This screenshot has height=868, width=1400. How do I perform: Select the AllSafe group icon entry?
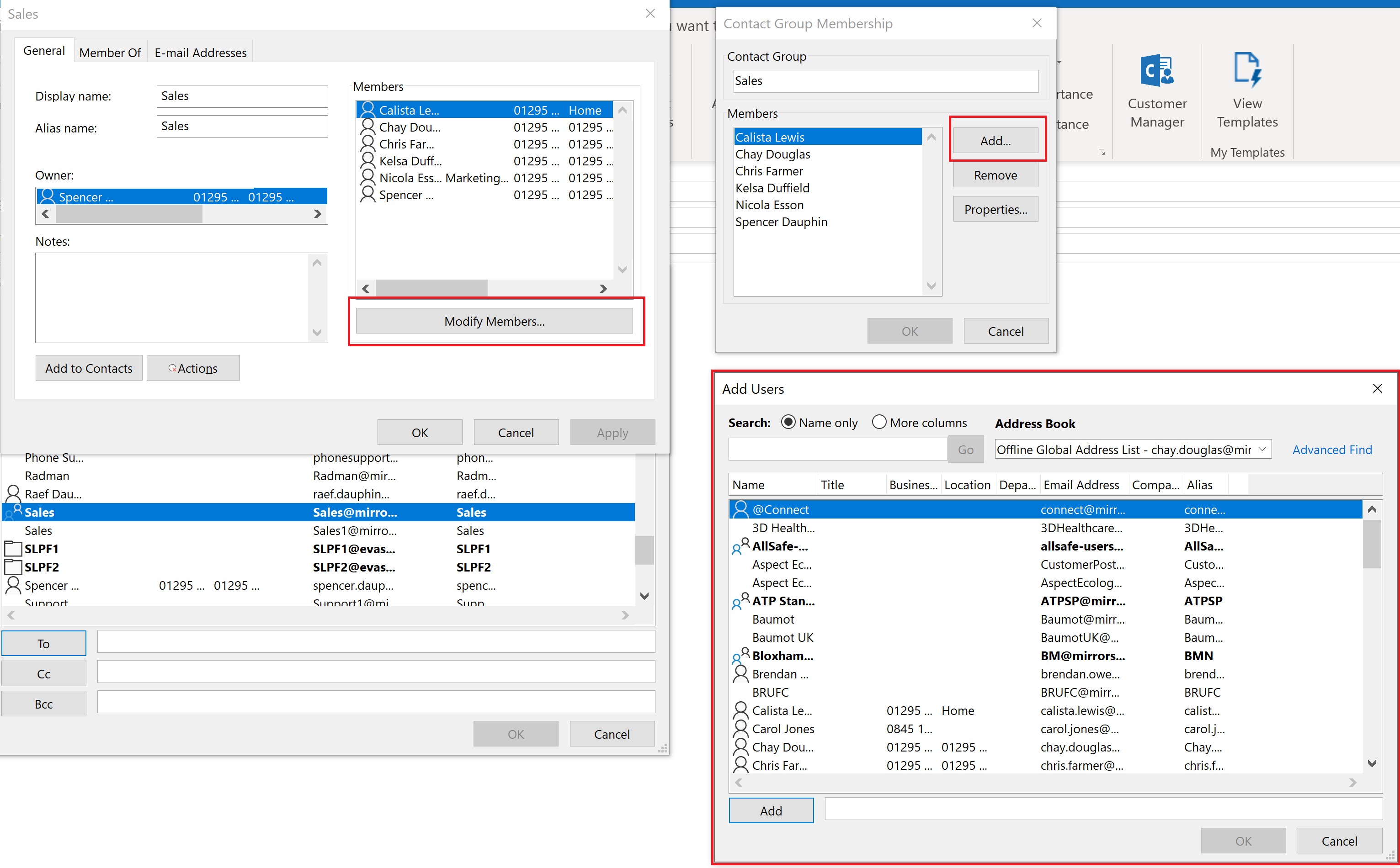(x=740, y=546)
